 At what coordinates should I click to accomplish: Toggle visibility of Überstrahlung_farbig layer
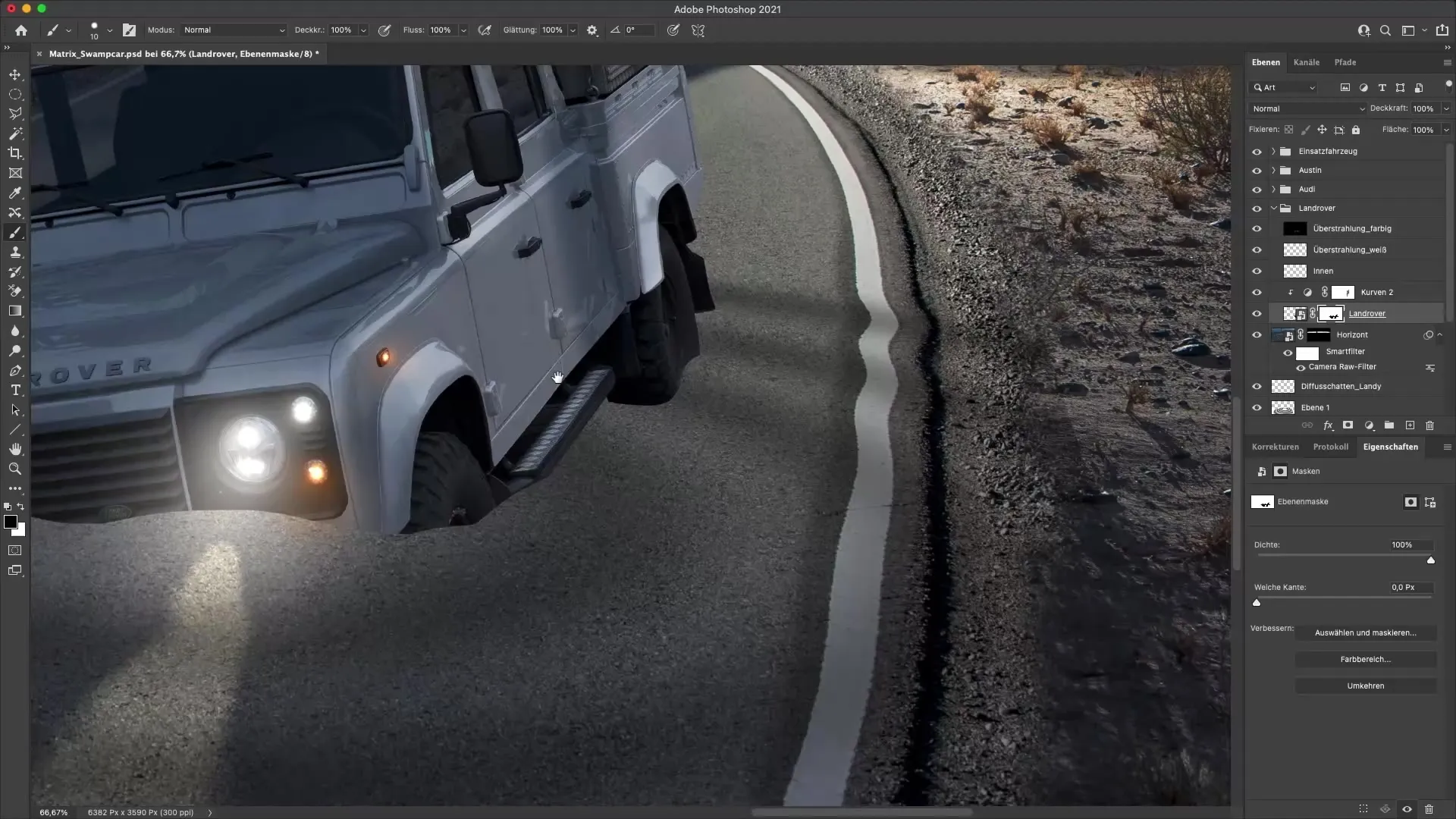pos(1257,228)
